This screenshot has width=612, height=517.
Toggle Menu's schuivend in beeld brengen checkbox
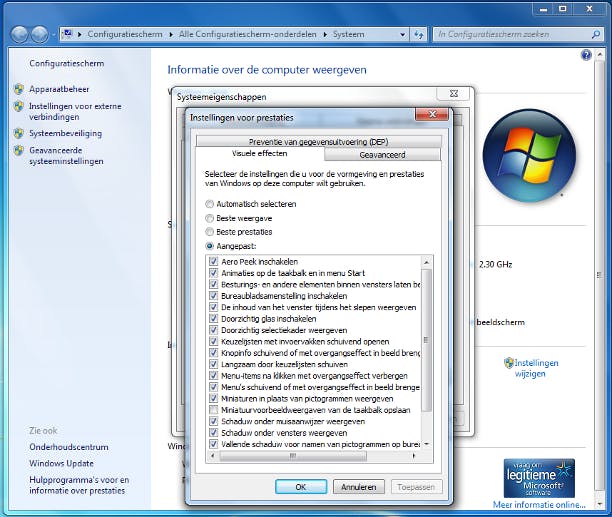tap(213, 387)
